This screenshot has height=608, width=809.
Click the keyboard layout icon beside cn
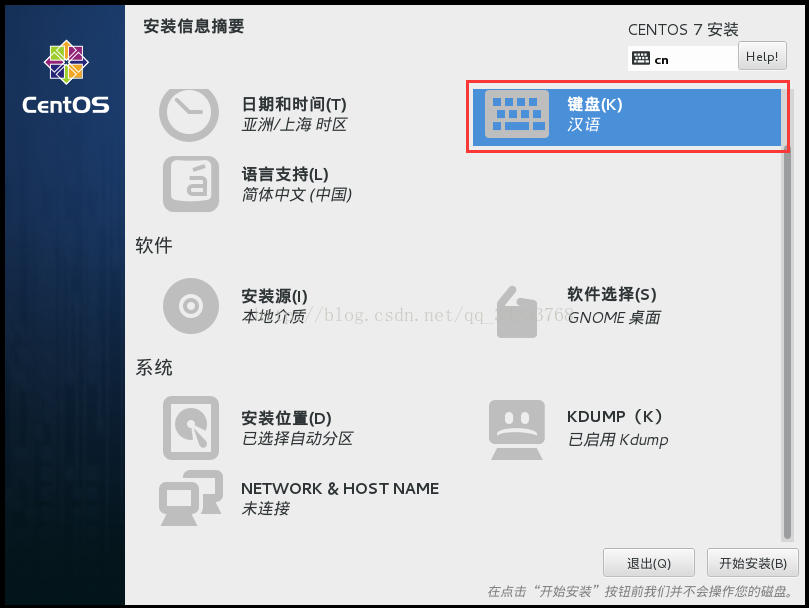(641, 58)
